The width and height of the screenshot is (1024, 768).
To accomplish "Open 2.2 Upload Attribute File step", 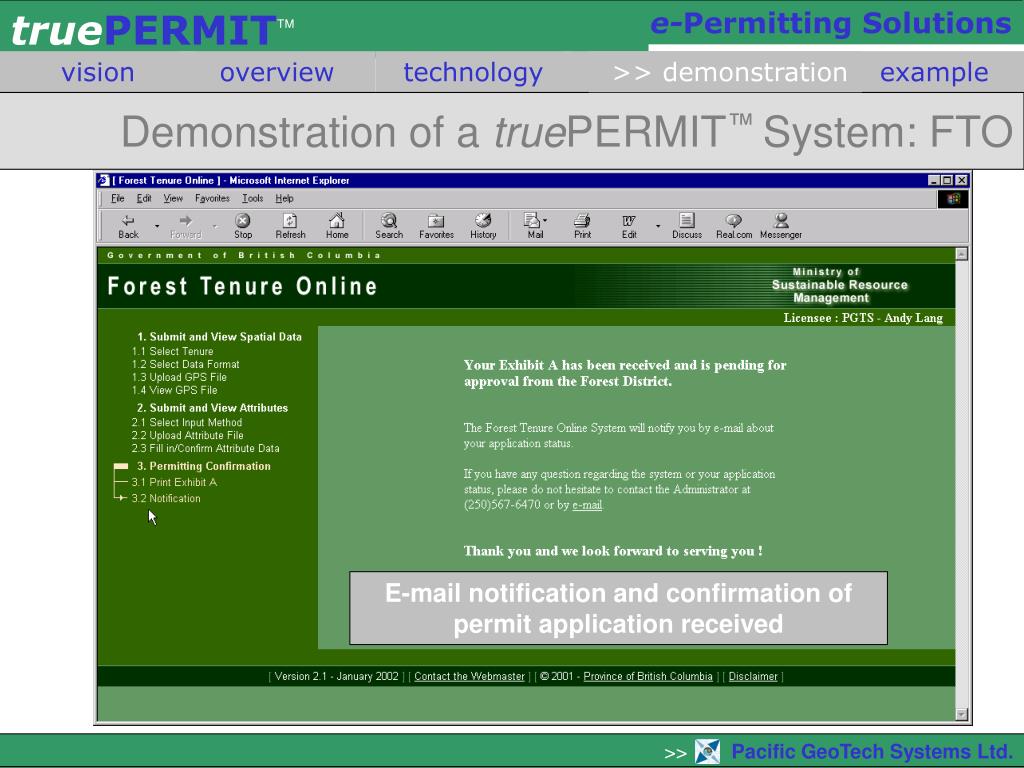I will click(187, 436).
